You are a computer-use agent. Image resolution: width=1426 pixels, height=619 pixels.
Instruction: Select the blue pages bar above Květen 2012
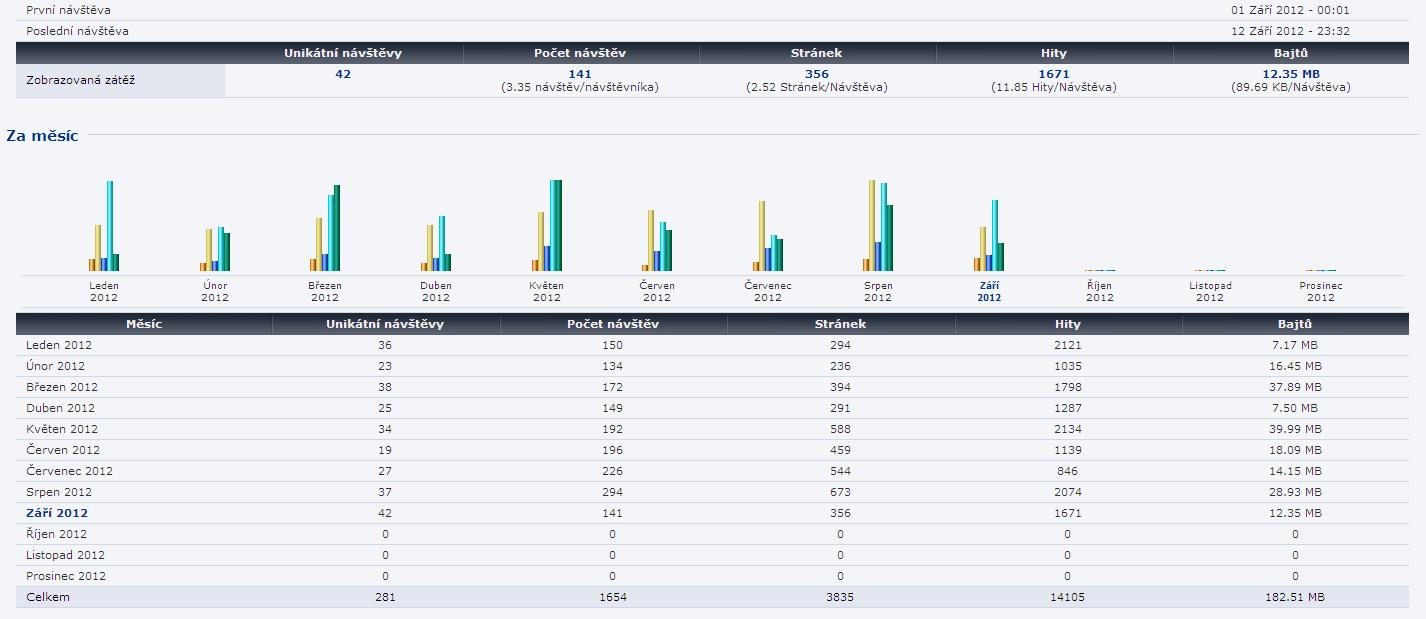click(x=547, y=258)
